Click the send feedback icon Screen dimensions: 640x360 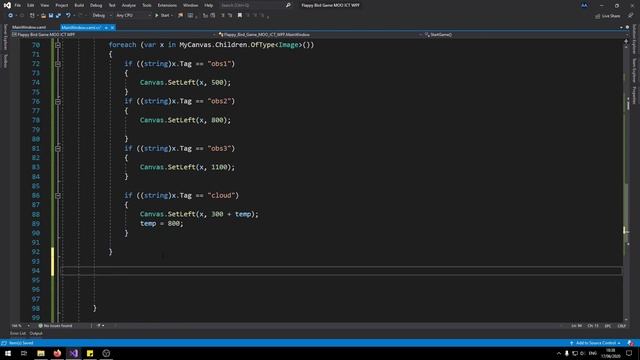point(630,16)
